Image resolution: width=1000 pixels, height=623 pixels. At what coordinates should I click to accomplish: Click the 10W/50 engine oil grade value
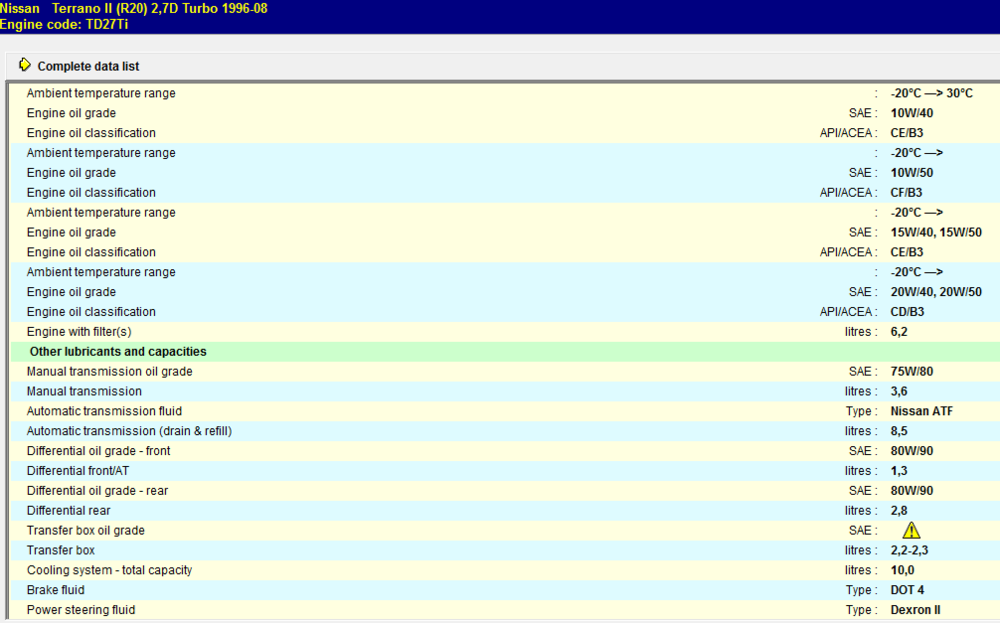(911, 173)
